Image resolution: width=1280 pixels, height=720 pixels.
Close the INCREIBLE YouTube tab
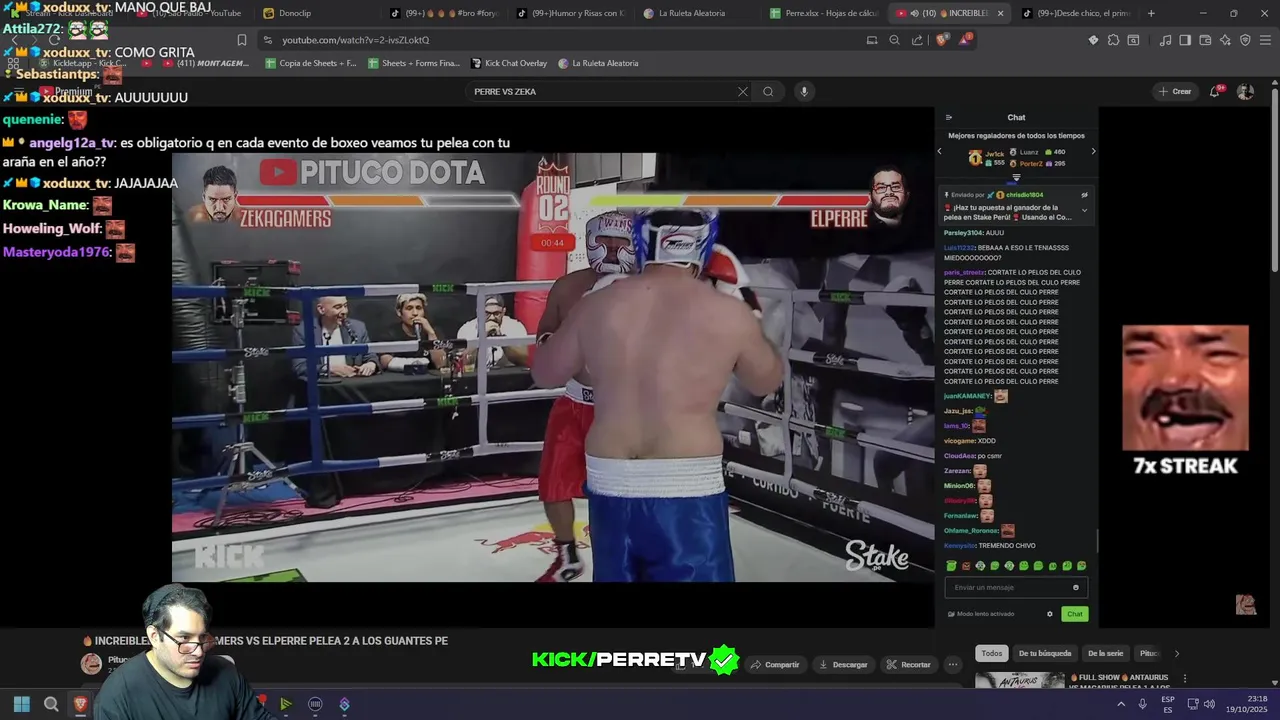(1000, 13)
